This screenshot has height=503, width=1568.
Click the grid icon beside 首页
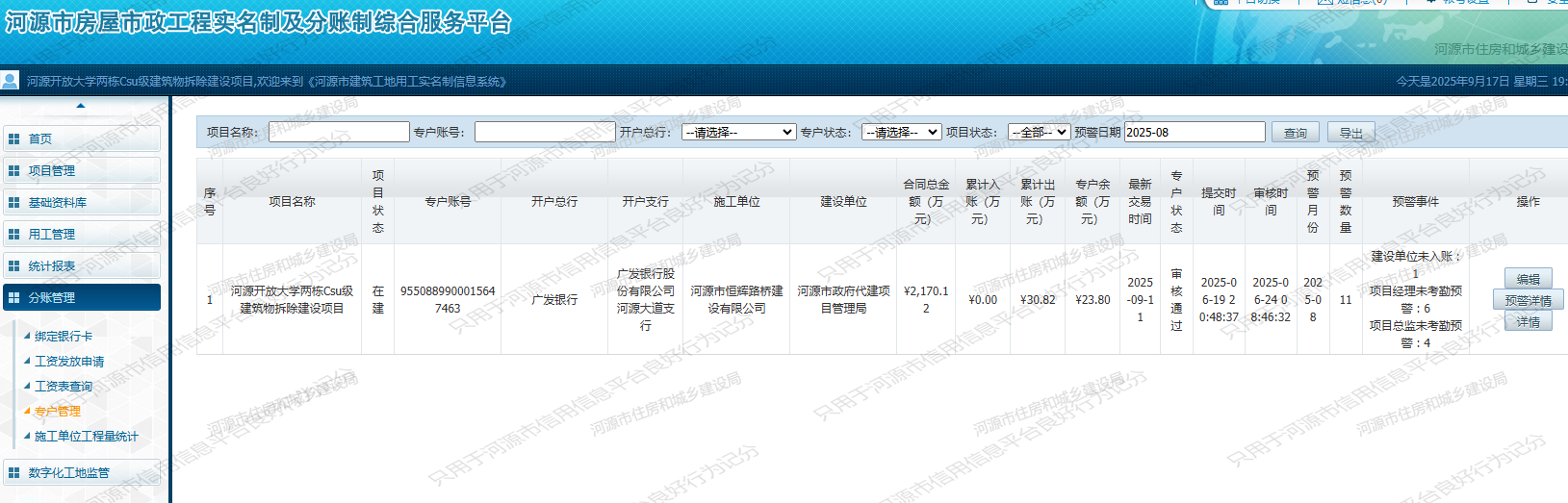click(13, 139)
